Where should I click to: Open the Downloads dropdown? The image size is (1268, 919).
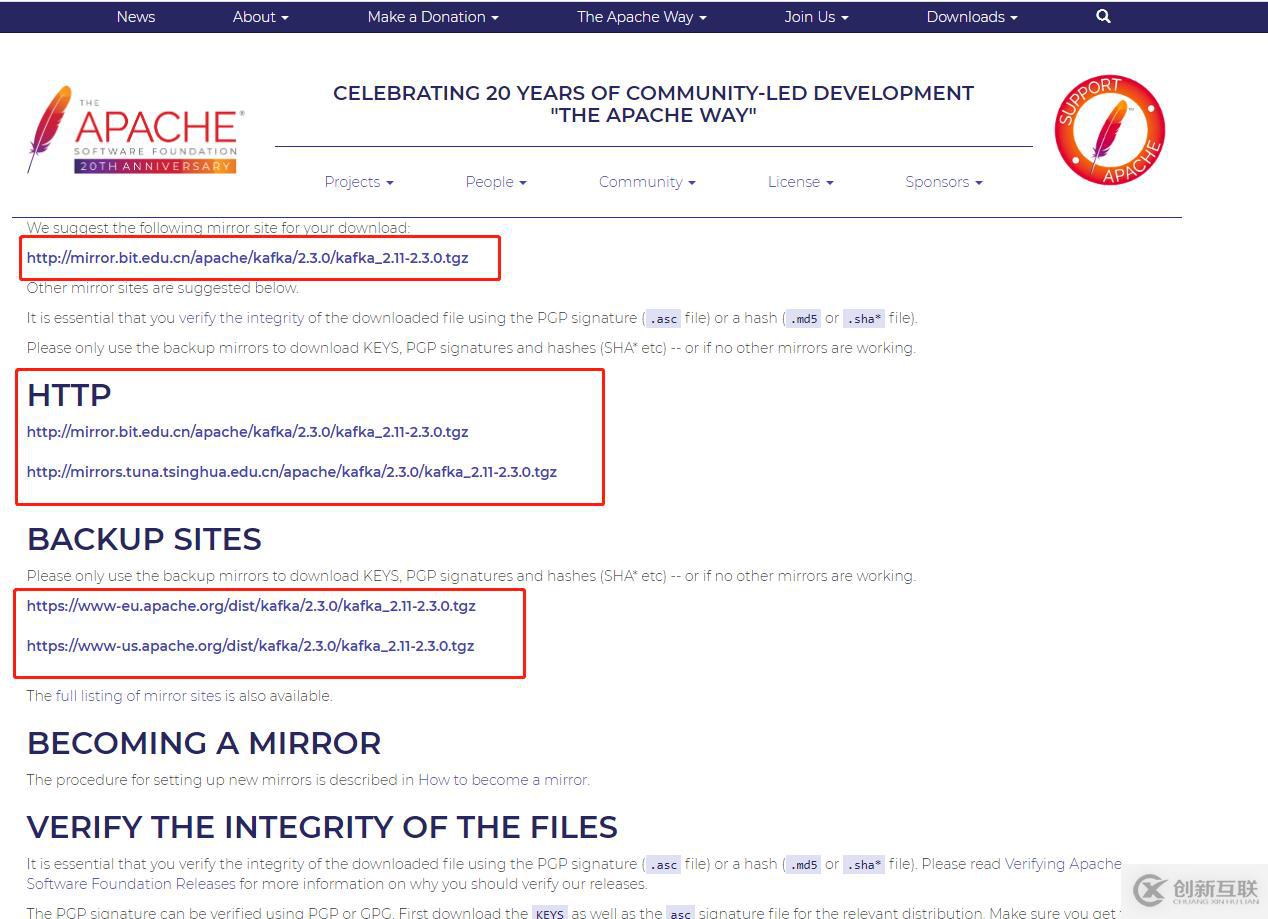[972, 17]
